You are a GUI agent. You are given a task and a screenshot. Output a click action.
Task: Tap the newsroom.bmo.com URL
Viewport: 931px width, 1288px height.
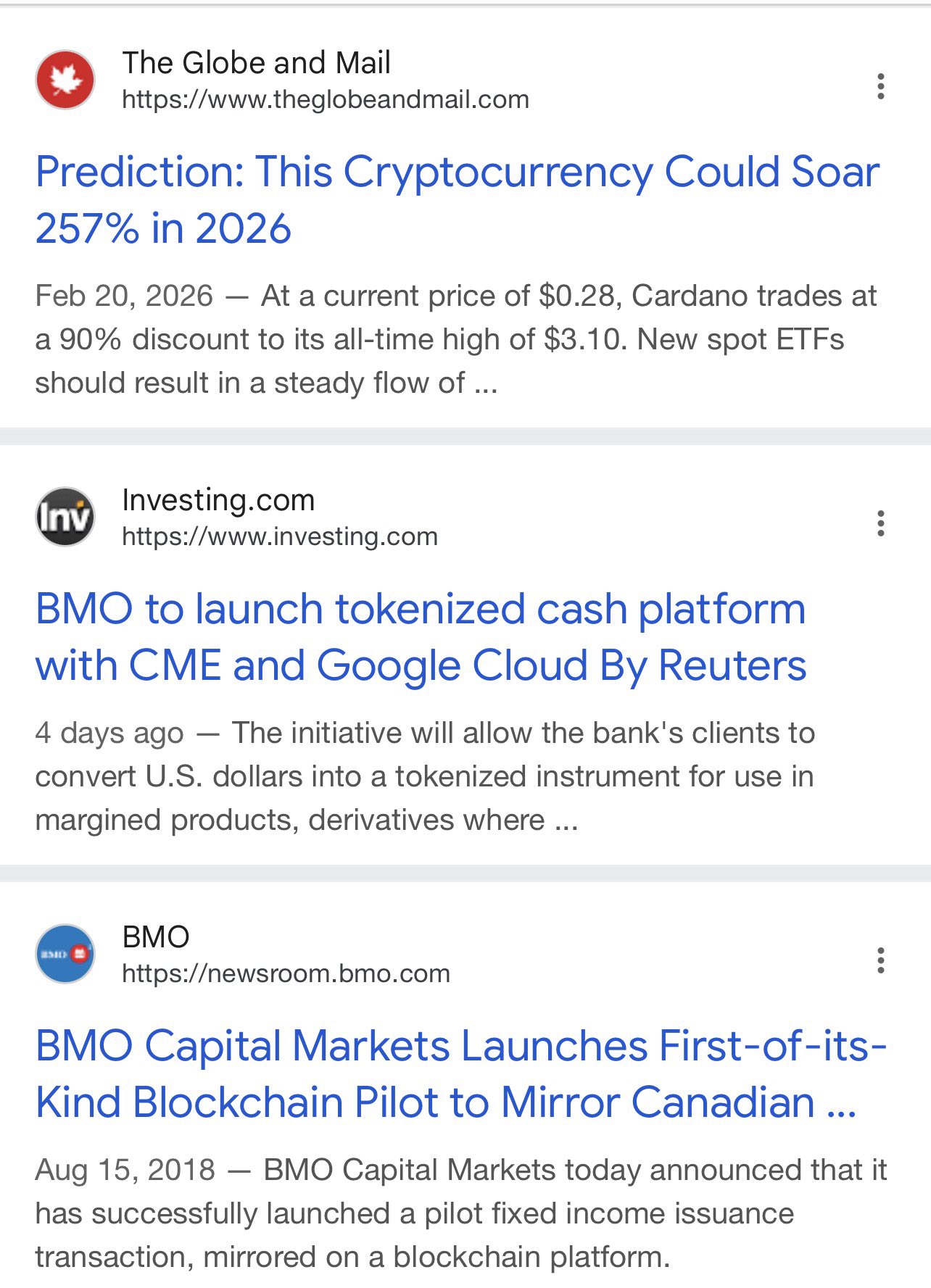click(x=286, y=974)
